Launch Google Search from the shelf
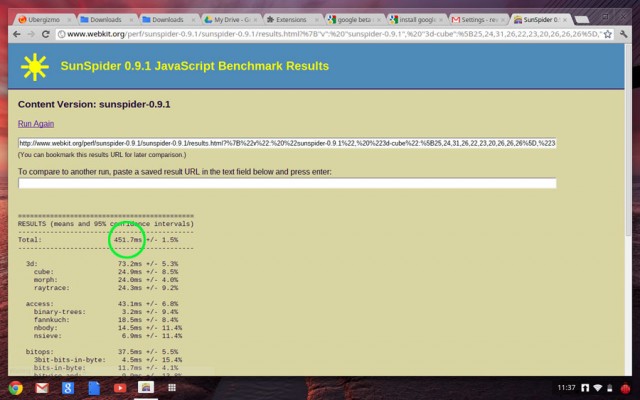640x400 pixels. tap(68, 387)
